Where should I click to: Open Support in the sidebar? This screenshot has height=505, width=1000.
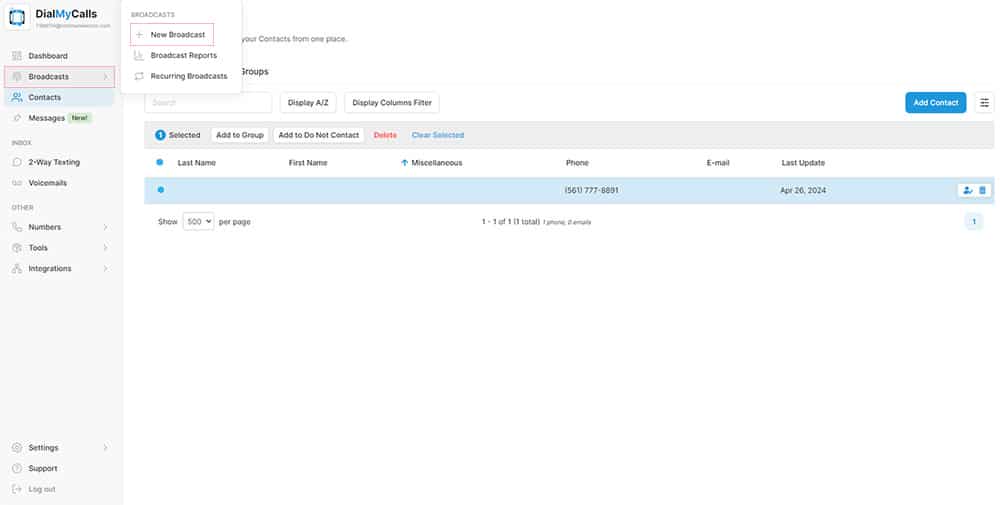coord(43,468)
